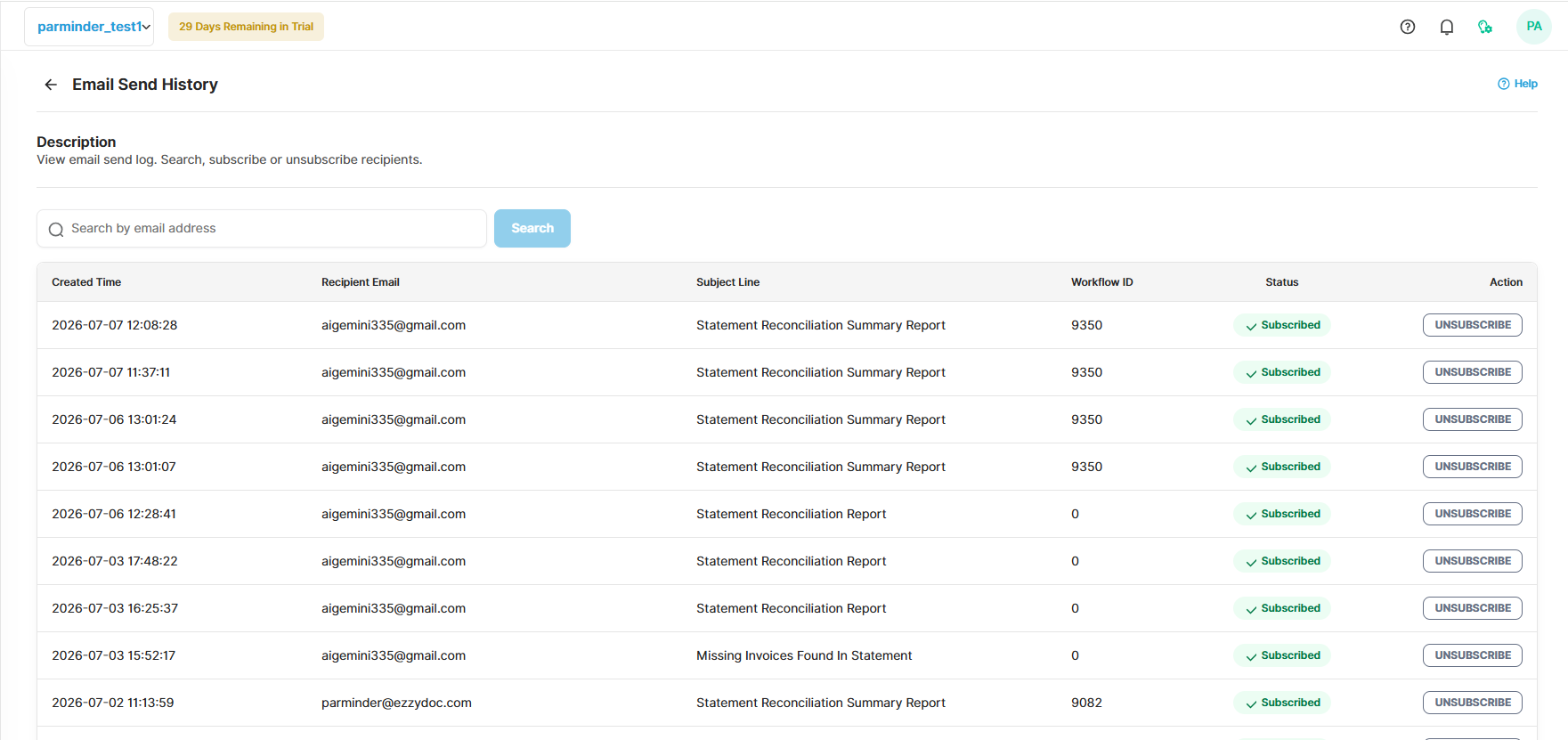
Task: Click the Subscribed status for 2026-07-03 15:52:17
Action: tap(1282, 655)
